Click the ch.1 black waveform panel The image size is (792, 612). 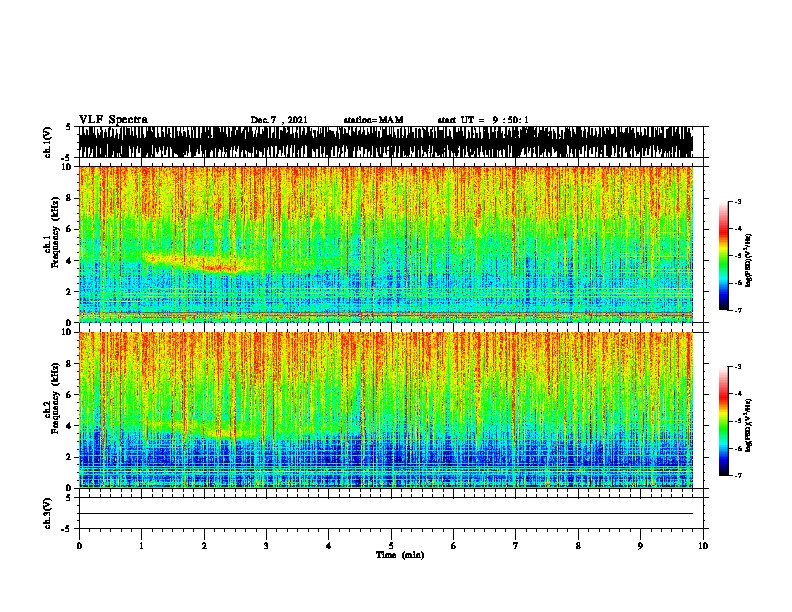click(385, 142)
